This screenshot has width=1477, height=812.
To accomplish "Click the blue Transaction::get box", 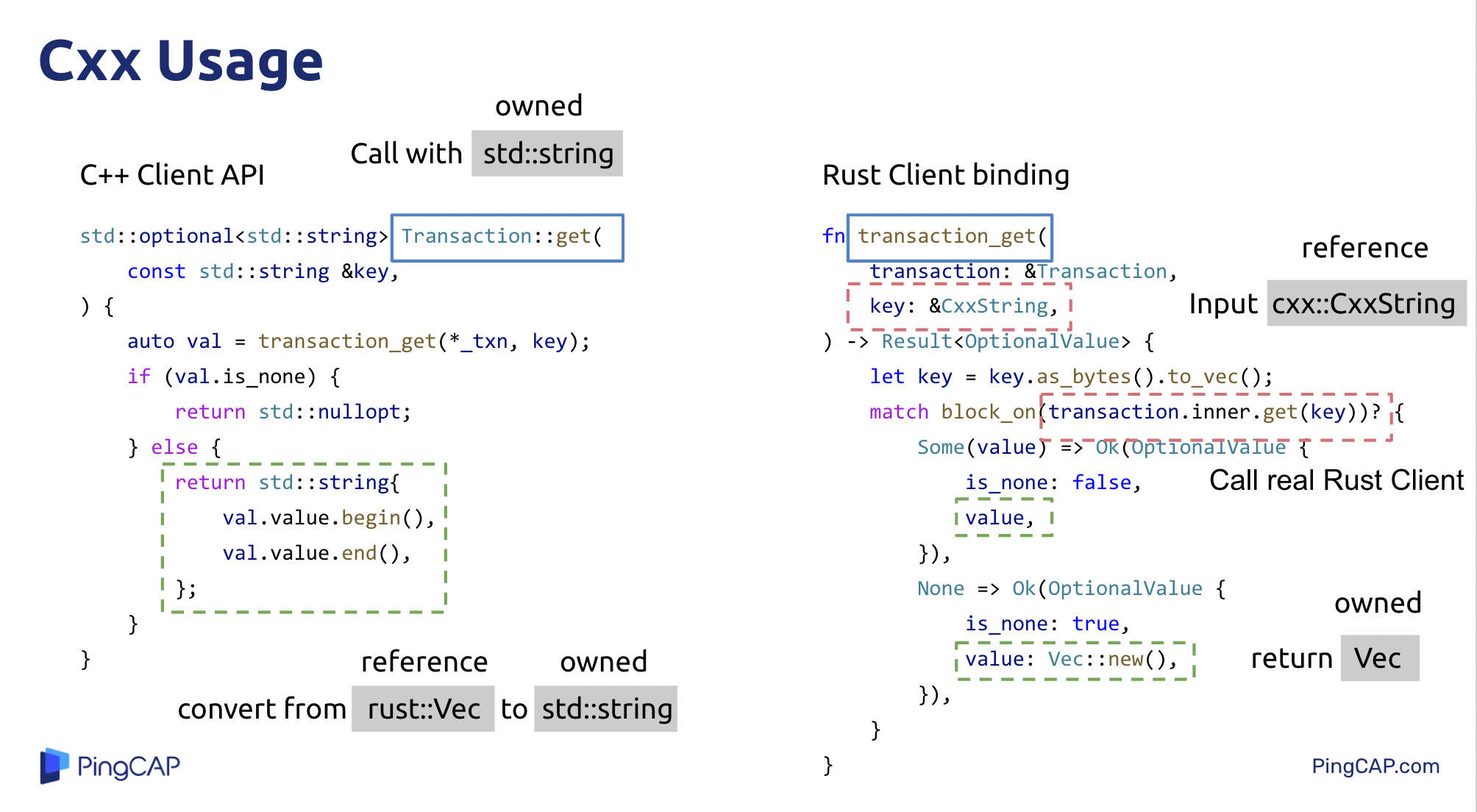I will coord(507,238).
